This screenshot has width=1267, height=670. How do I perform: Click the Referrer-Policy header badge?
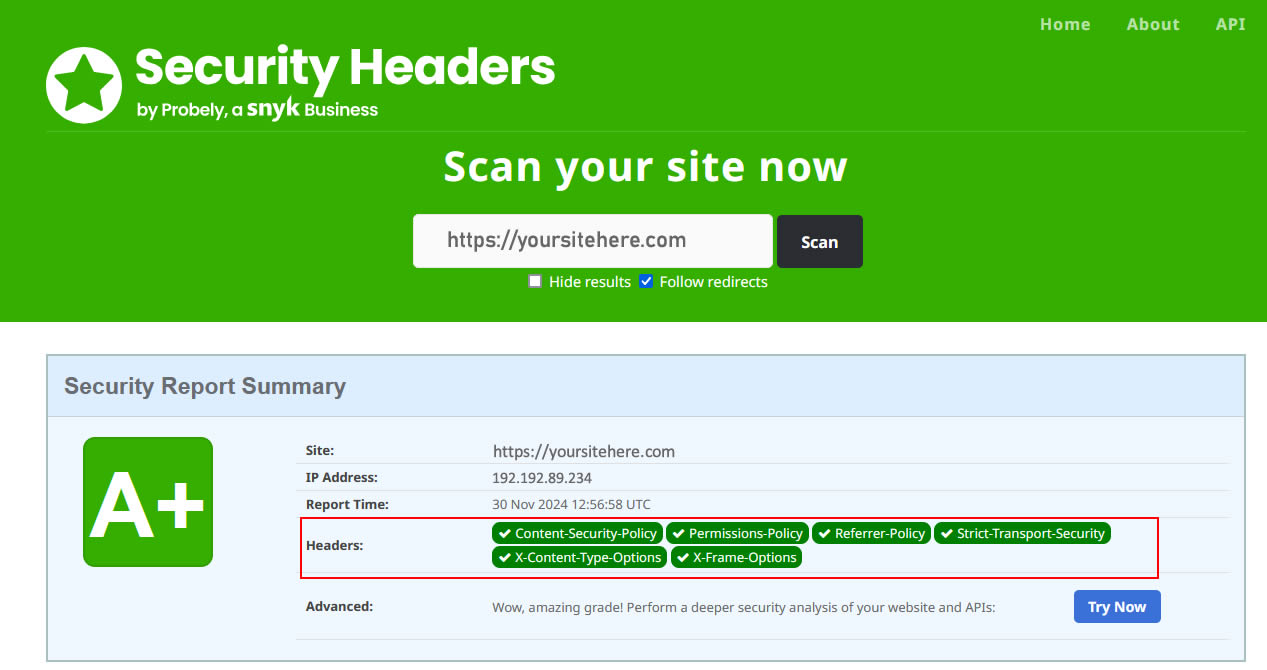tap(871, 533)
